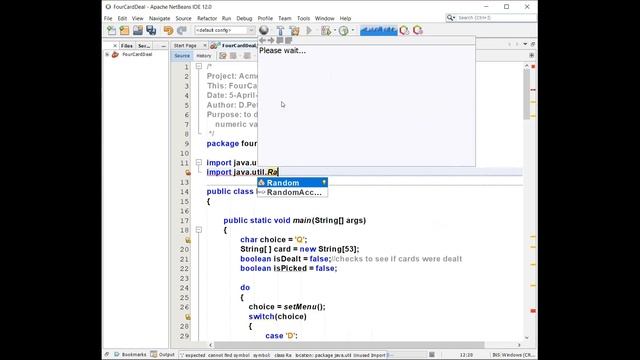Click the Profile Project clock icon
The image size is (640, 360).
pyautogui.click(x=344, y=31)
